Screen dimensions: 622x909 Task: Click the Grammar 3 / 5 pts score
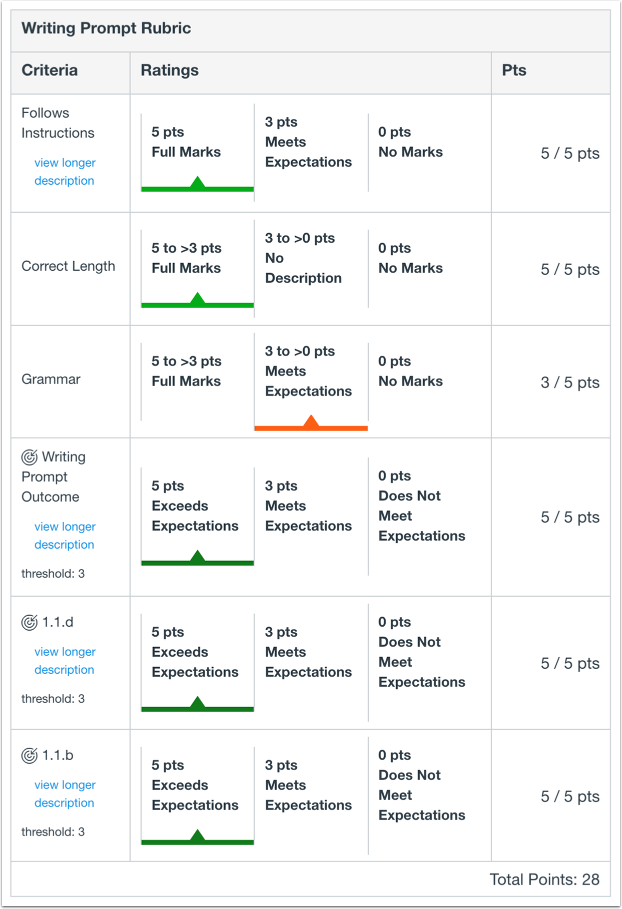[570, 382]
